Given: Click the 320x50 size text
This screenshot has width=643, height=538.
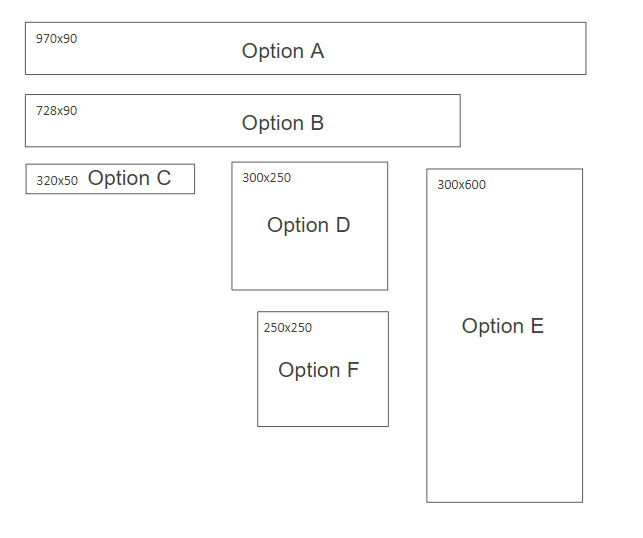Looking at the screenshot, I should 57,181.
